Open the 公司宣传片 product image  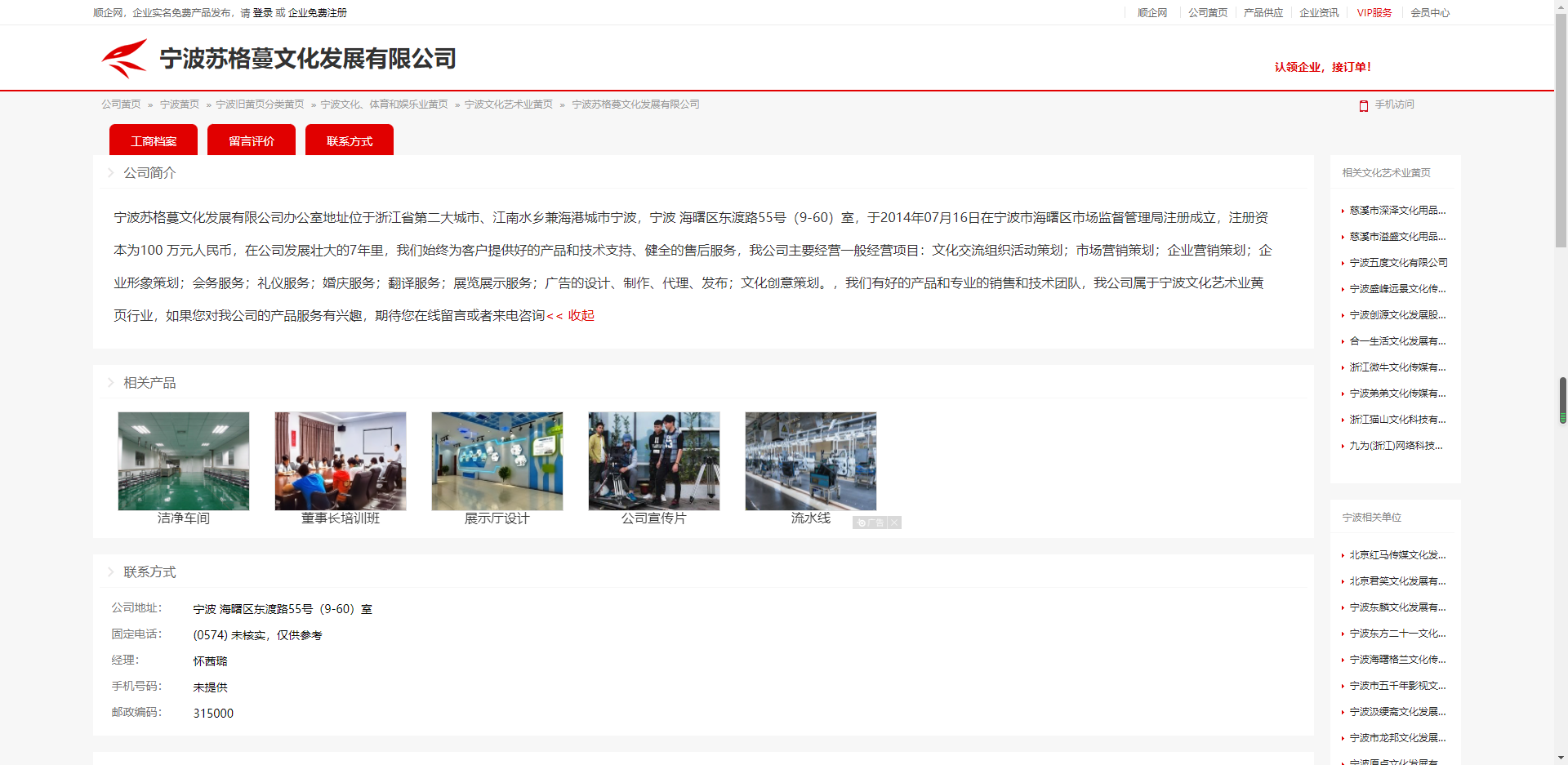click(654, 461)
